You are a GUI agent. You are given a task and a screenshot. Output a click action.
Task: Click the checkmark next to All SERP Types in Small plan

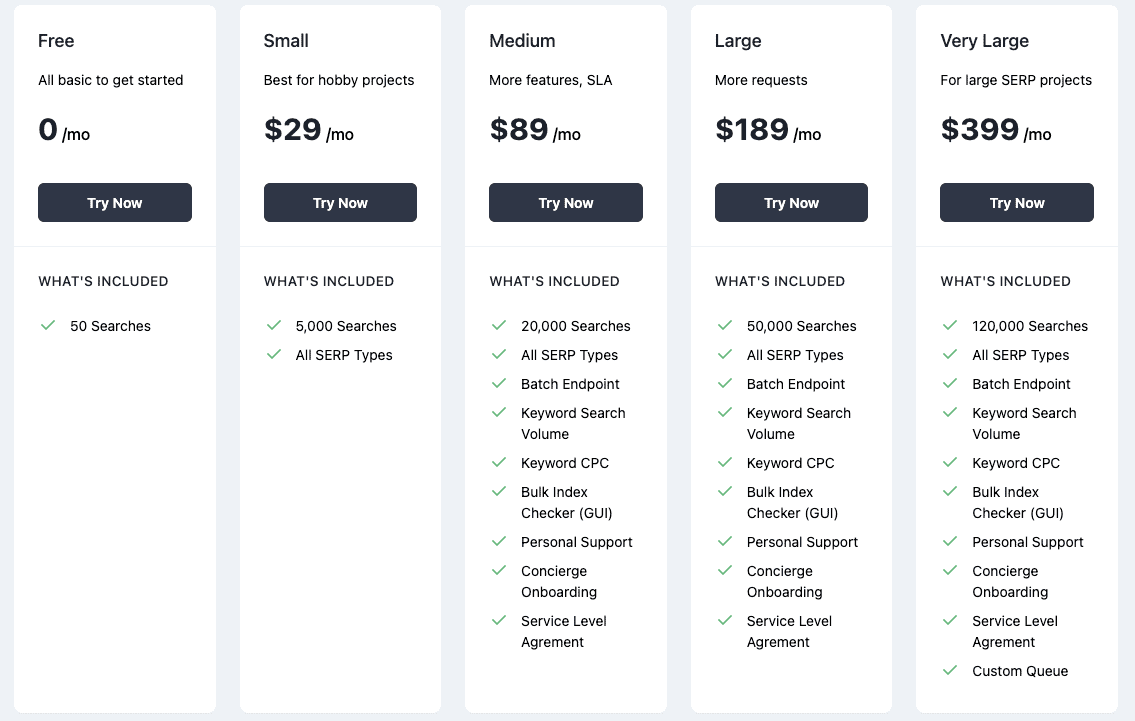coord(274,355)
